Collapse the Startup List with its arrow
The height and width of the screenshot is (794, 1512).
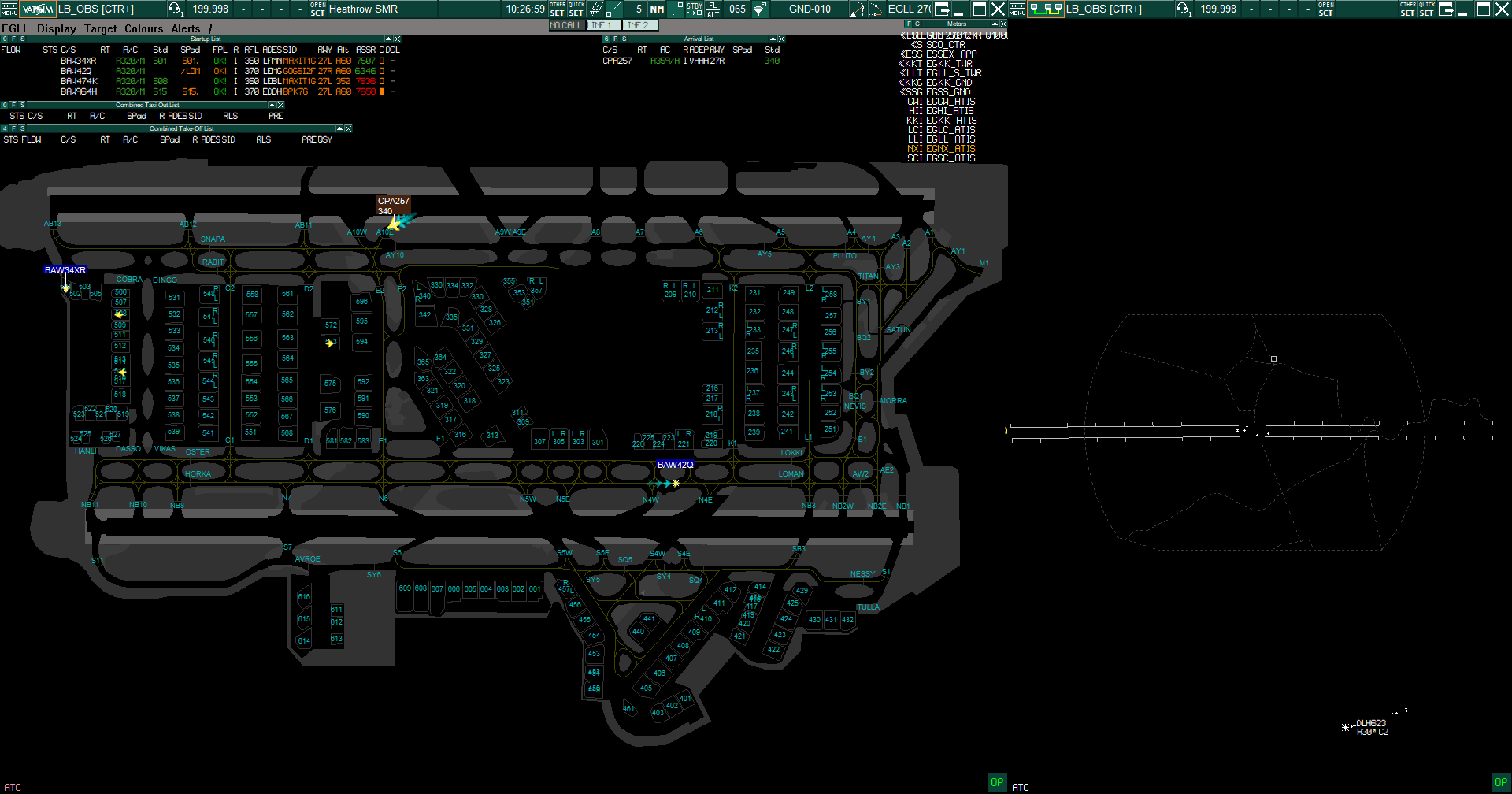[x=387, y=38]
